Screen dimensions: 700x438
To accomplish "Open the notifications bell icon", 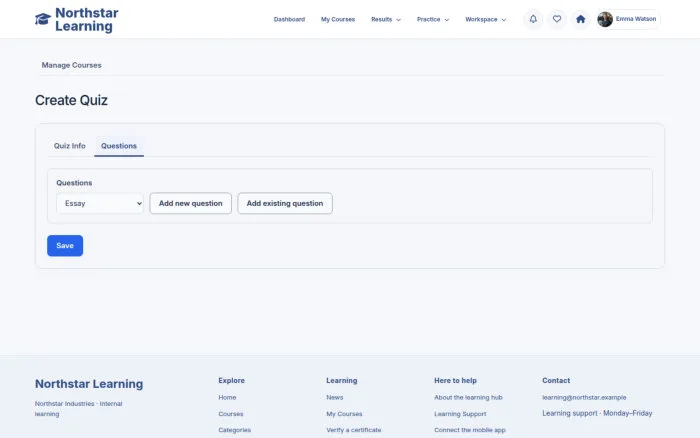I will [533, 19].
